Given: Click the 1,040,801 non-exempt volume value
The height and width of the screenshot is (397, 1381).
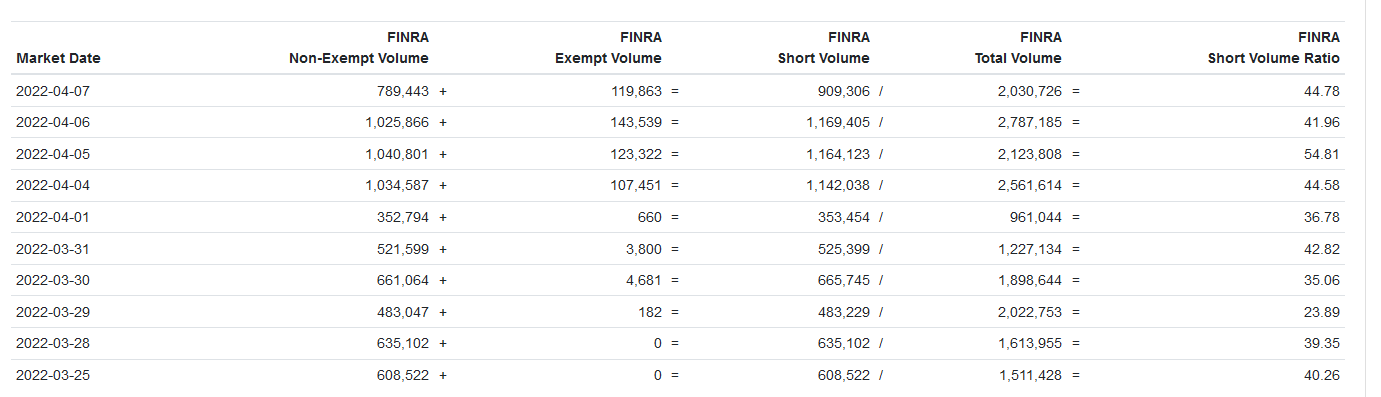Looking at the screenshot, I should click(397, 154).
